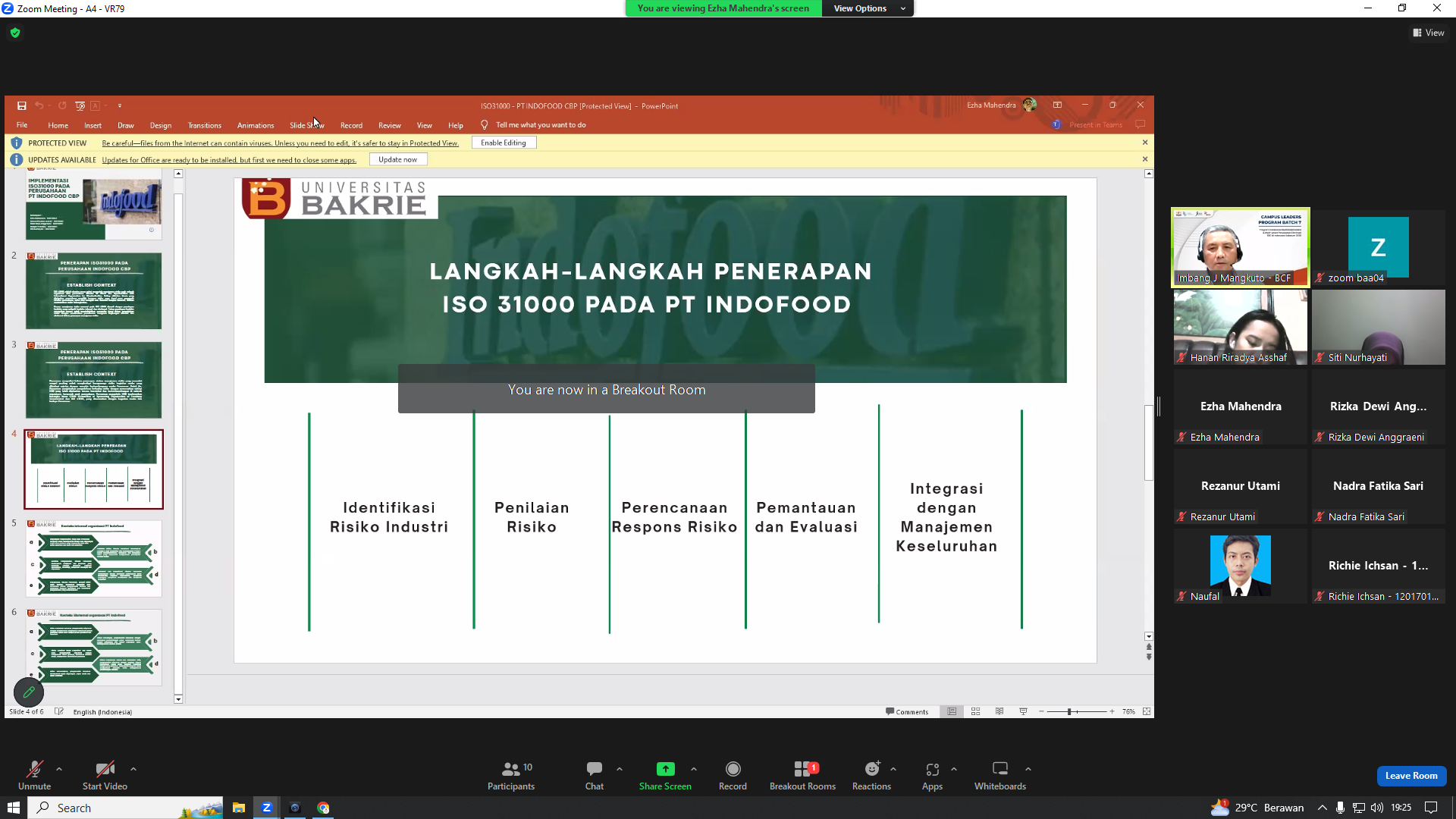1456x819 pixels.
Task: Click the Zoom icon in taskbar
Action: pyautogui.click(x=267, y=808)
